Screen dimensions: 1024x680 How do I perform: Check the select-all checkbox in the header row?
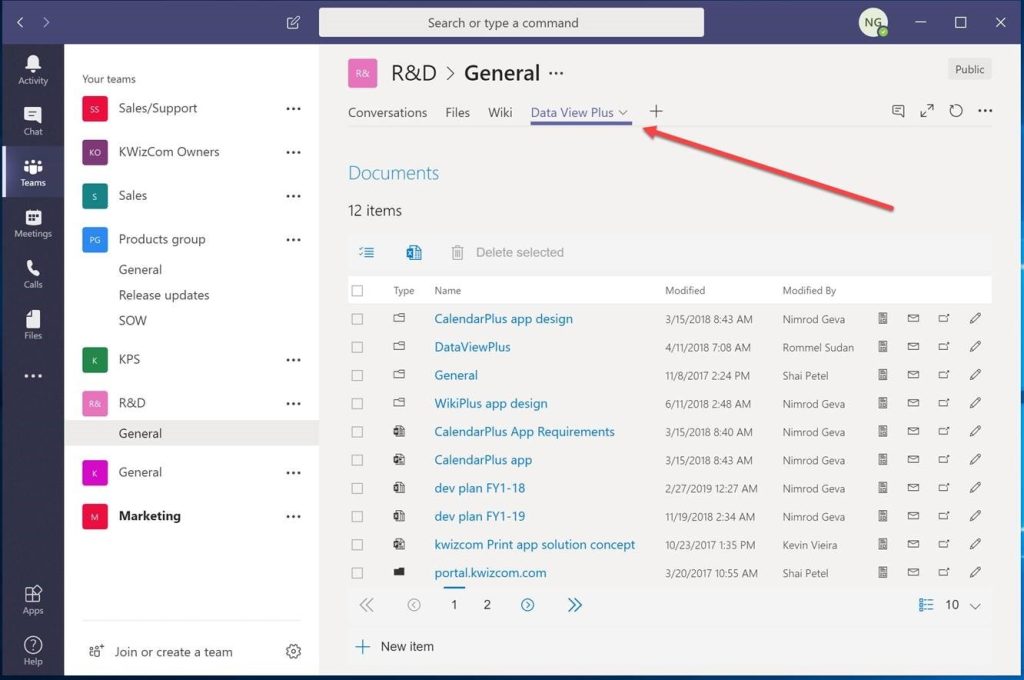[358, 290]
